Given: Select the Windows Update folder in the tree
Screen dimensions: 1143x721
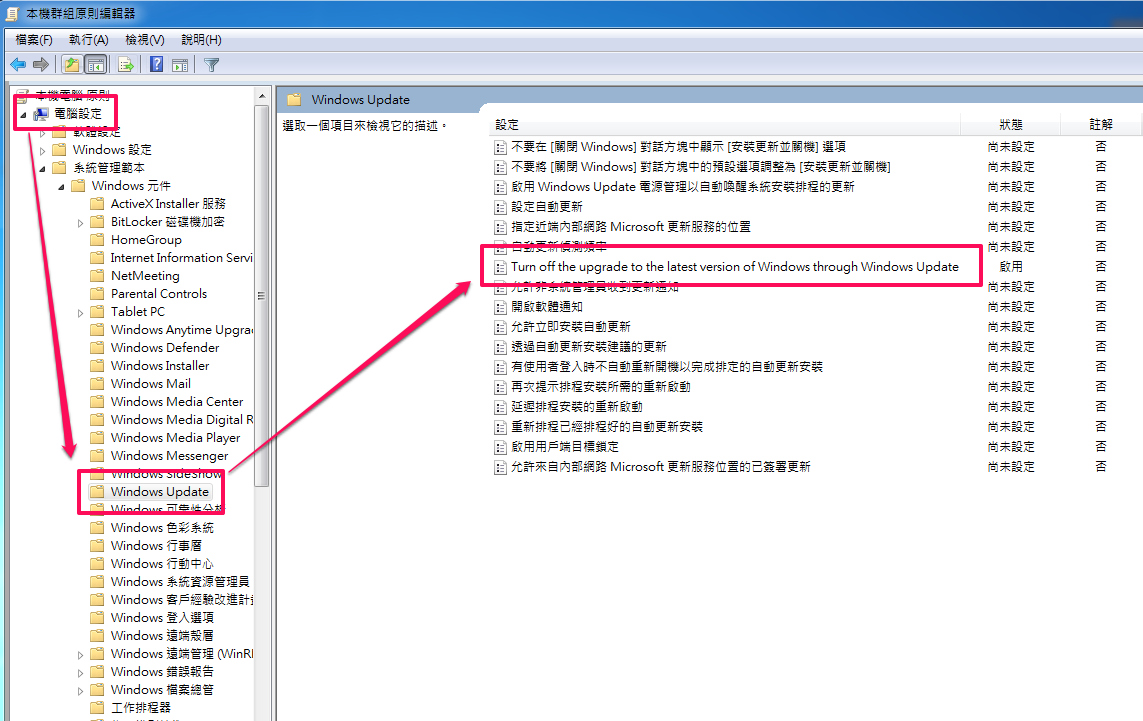Looking at the screenshot, I should click(160, 491).
